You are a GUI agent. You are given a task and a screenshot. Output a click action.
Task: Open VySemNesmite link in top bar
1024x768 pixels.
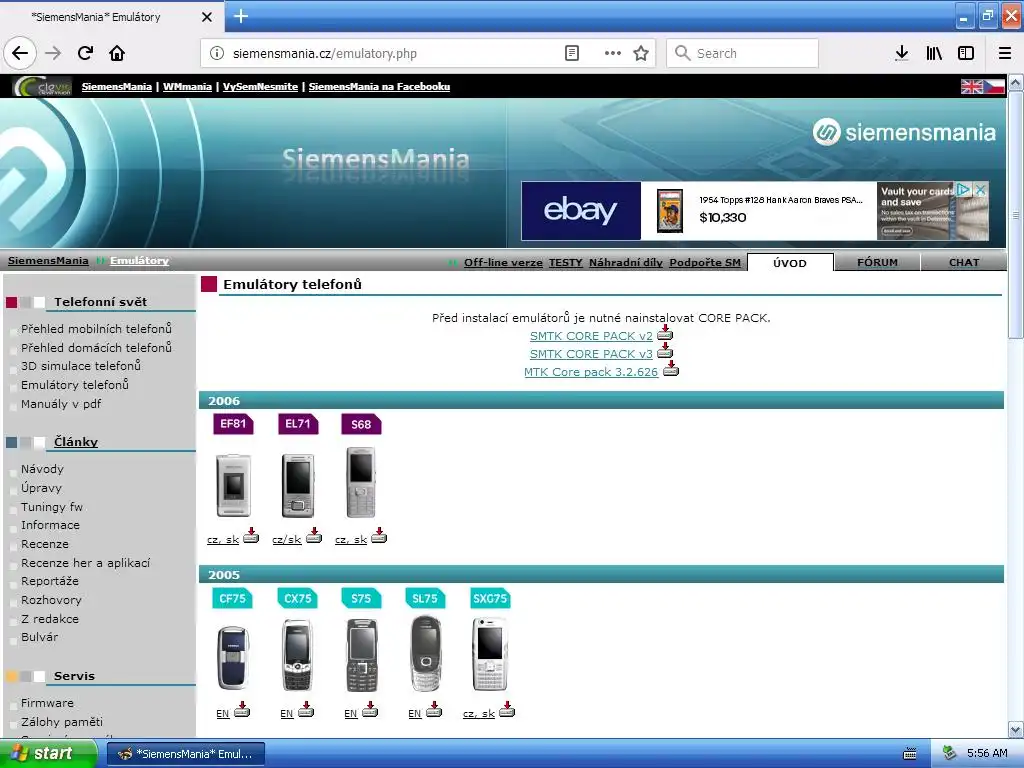pyautogui.click(x=261, y=87)
